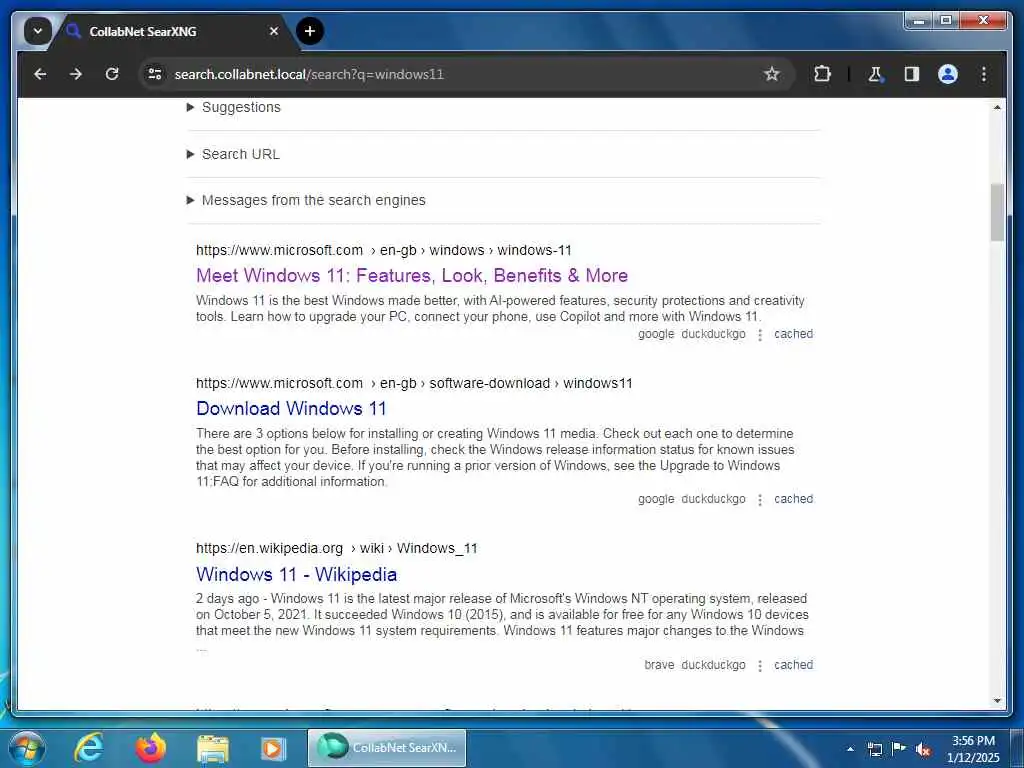
Task: Launch Firefox from the taskbar
Action: tap(150, 748)
